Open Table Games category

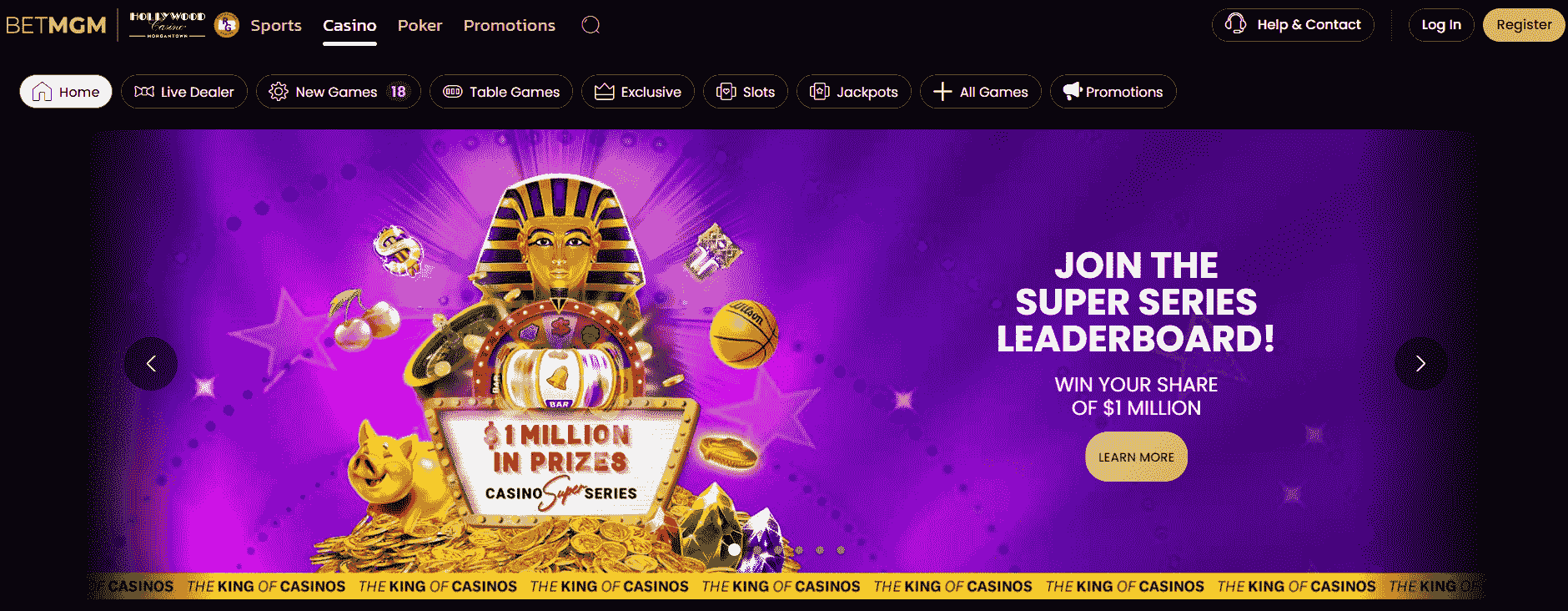501,92
